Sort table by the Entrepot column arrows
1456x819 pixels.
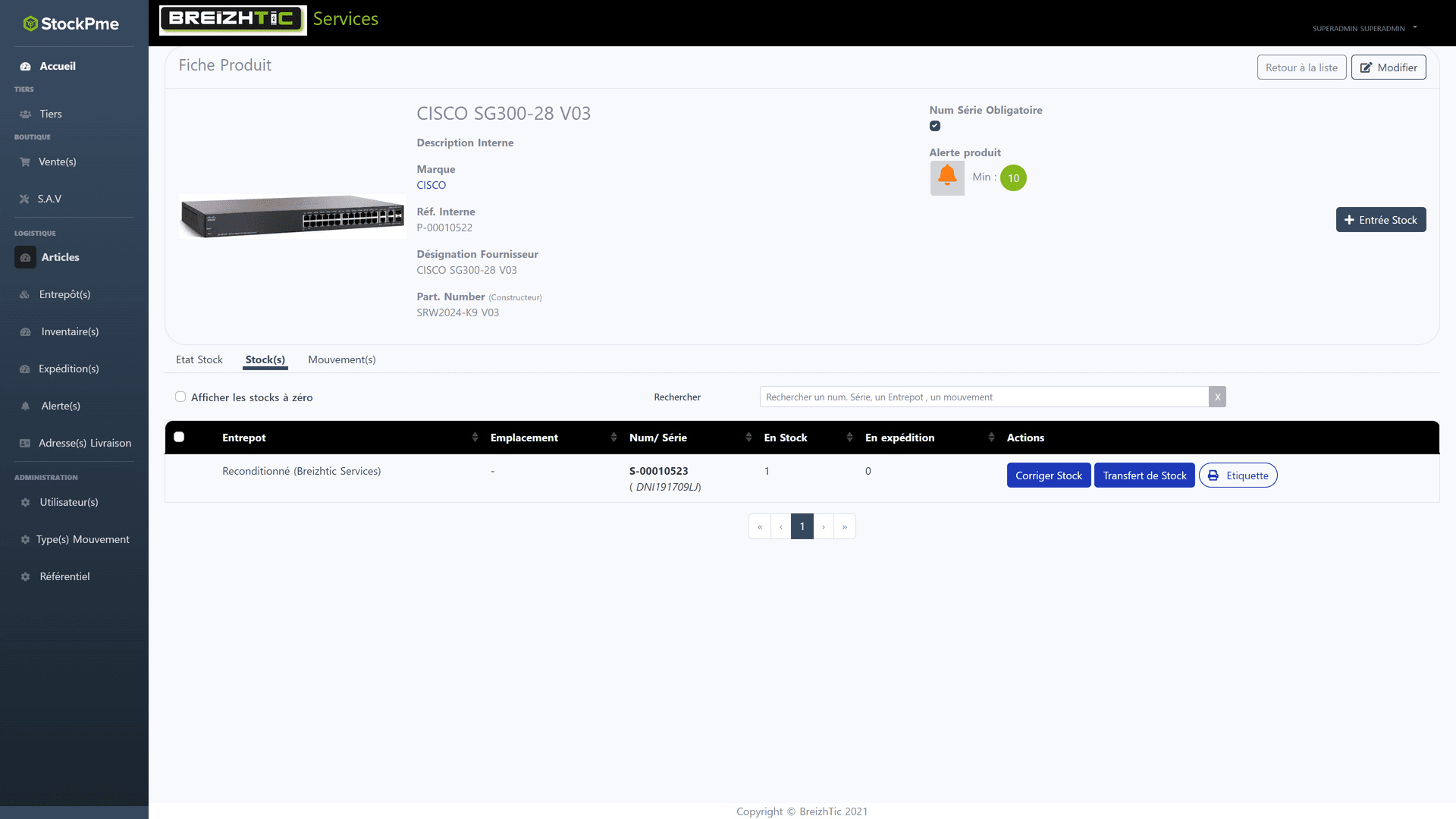point(475,438)
